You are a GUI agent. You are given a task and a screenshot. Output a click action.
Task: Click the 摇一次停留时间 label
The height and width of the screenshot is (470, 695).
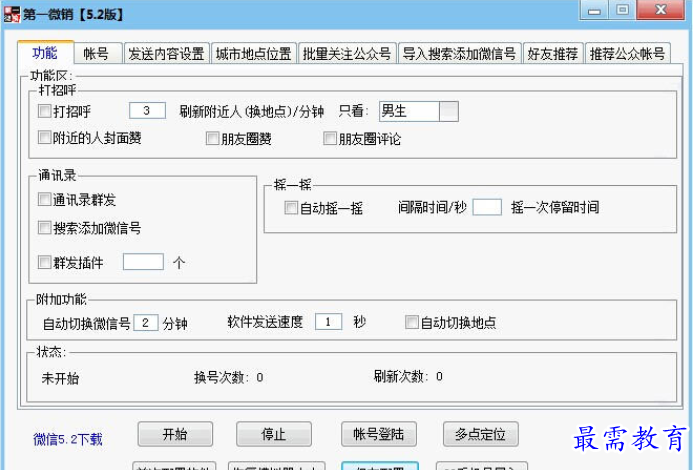tap(555, 207)
